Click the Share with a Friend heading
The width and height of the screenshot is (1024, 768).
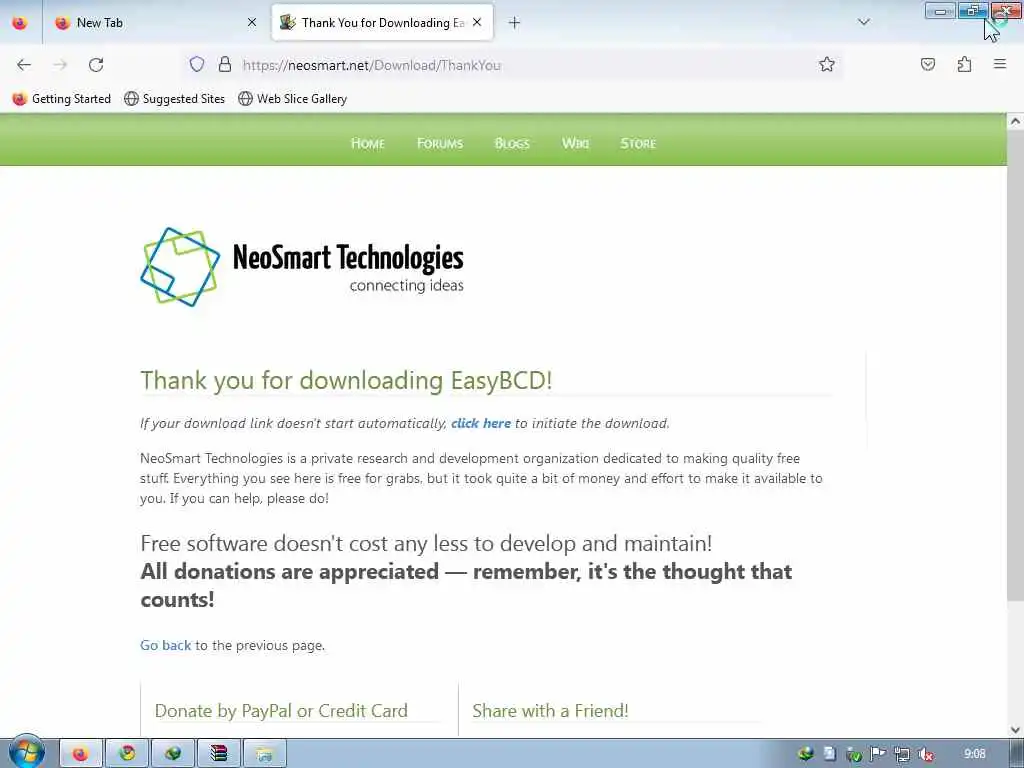[550, 711]
